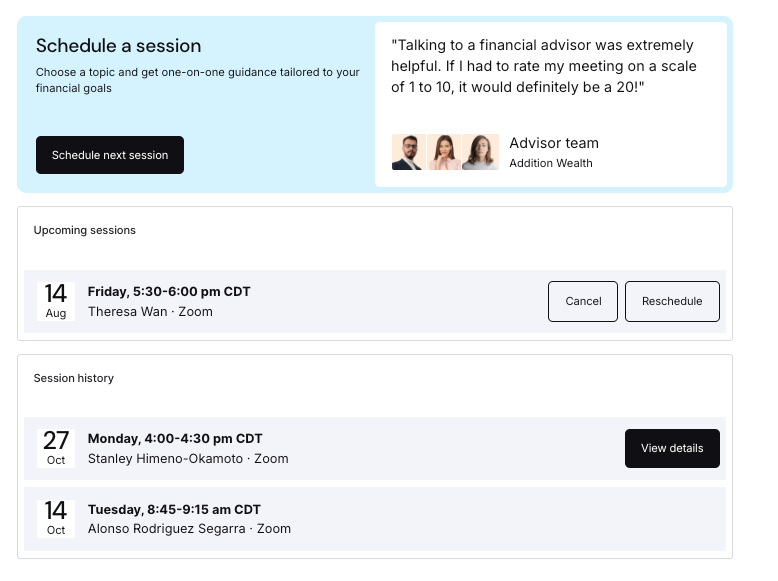The height and width of the screenshot is (581, 778).
Task: Select the Monday, 4:00-4:30 pm CDT title
Action: coord(175,439)
